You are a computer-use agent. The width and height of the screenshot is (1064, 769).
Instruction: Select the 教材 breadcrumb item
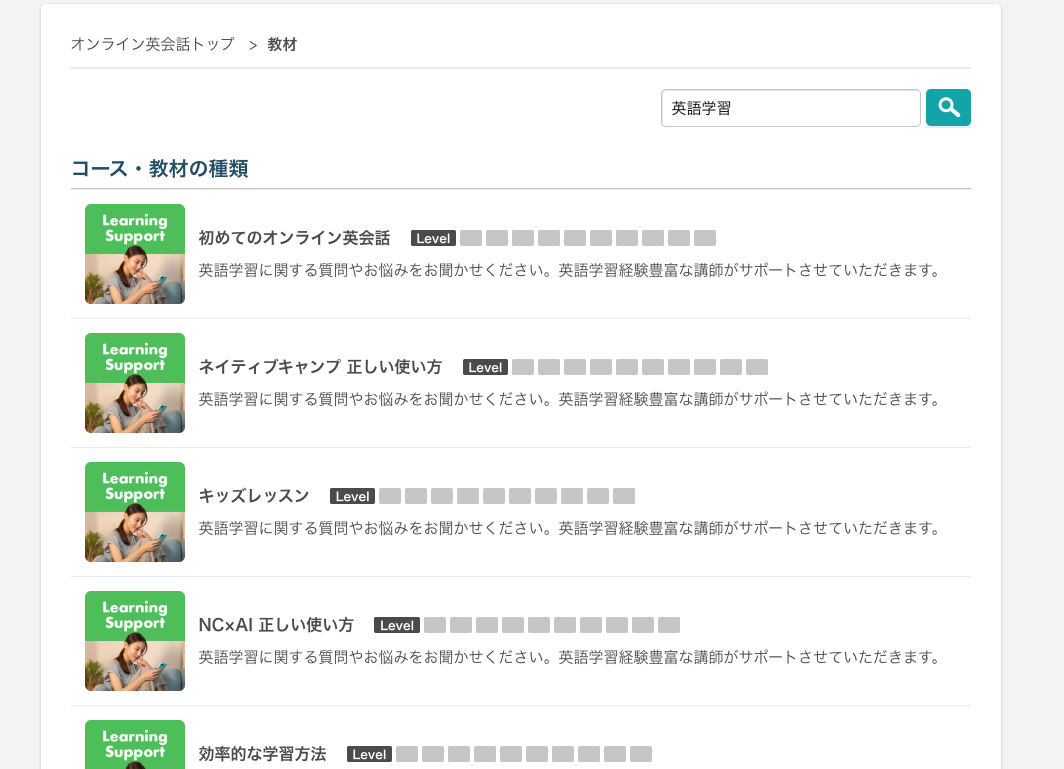pyautogui.click(x=282, y=44)
